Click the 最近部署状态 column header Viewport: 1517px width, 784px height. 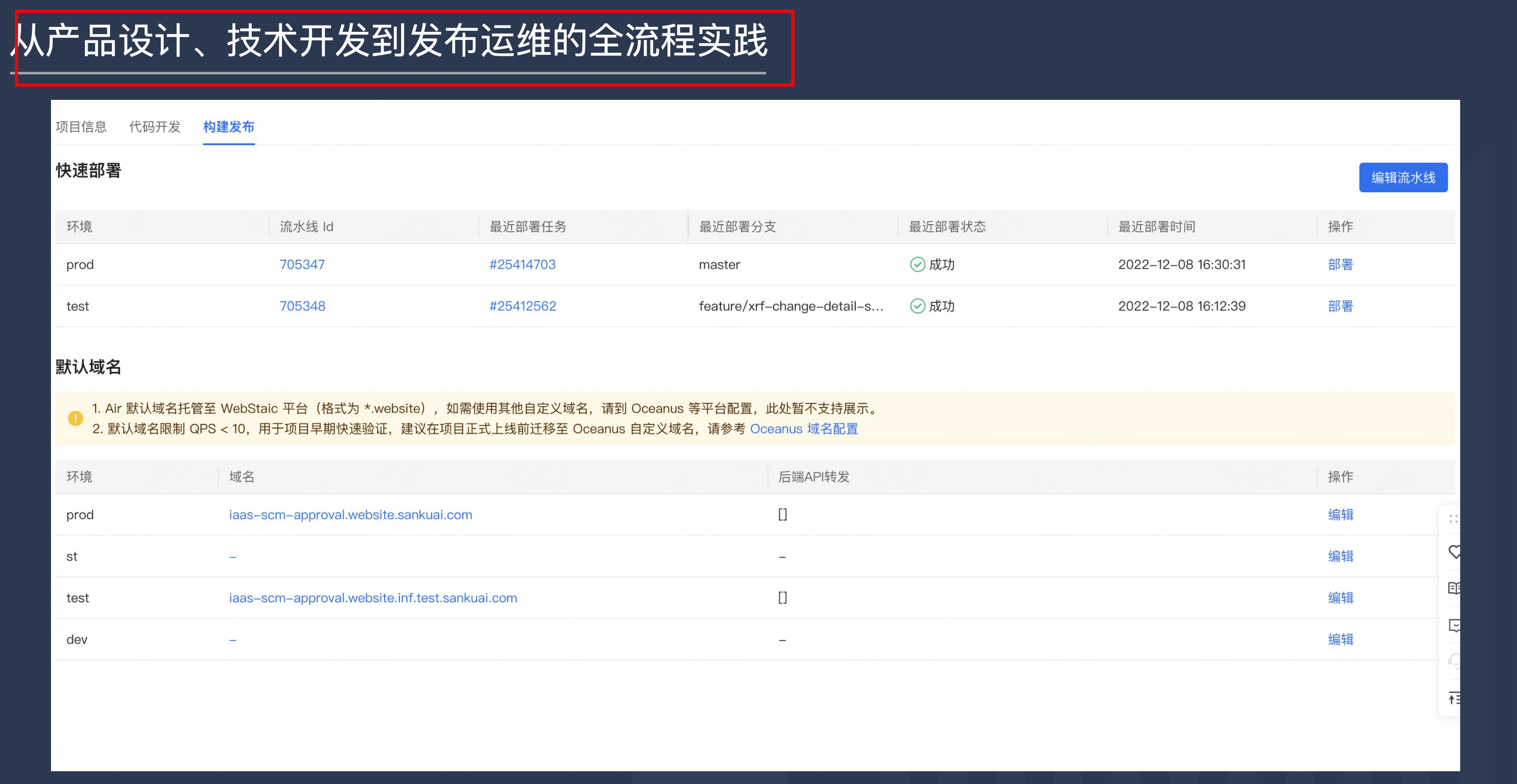coord(947,227)
